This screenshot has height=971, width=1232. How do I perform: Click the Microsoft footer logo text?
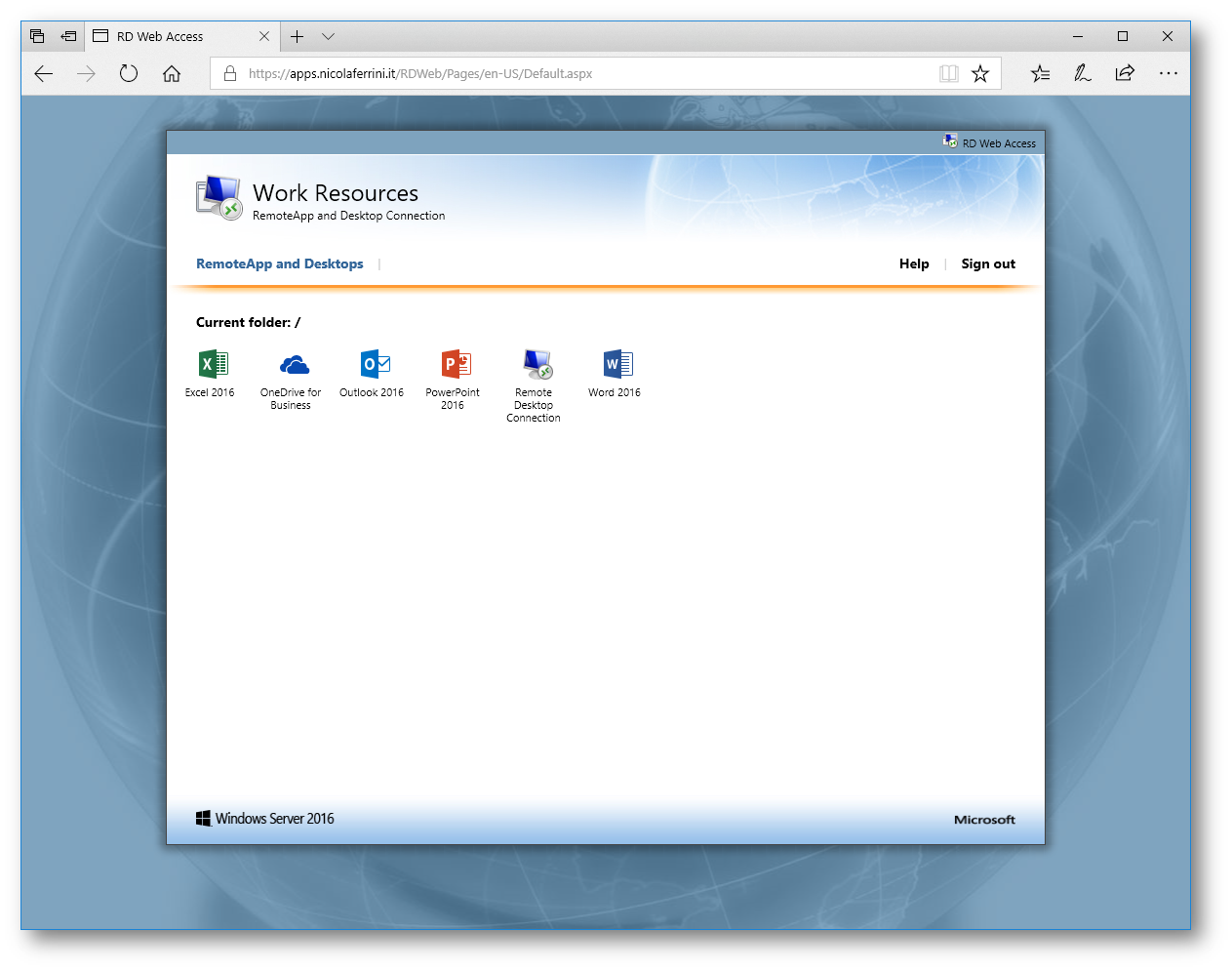984,820
